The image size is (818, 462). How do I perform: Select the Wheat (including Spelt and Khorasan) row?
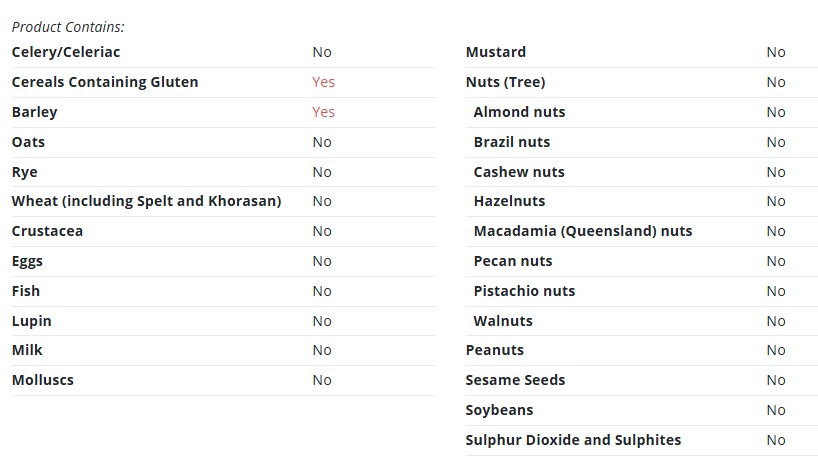tap(224, 201)
